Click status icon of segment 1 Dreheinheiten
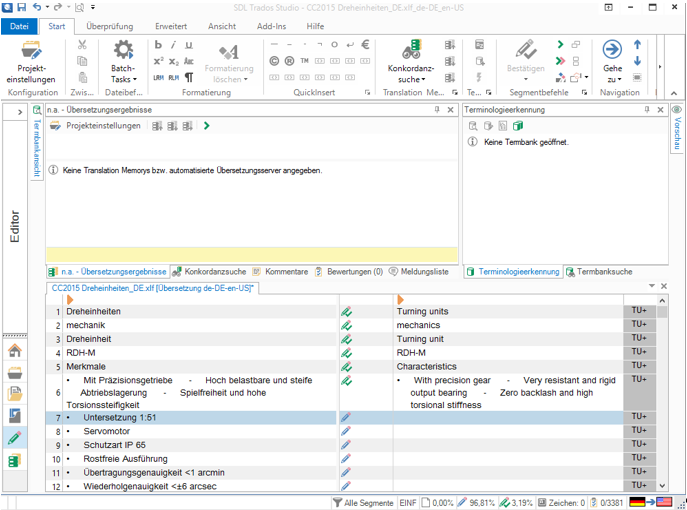Image resolution: width=687 pixels, height=510 pixels. pos(346,312)
